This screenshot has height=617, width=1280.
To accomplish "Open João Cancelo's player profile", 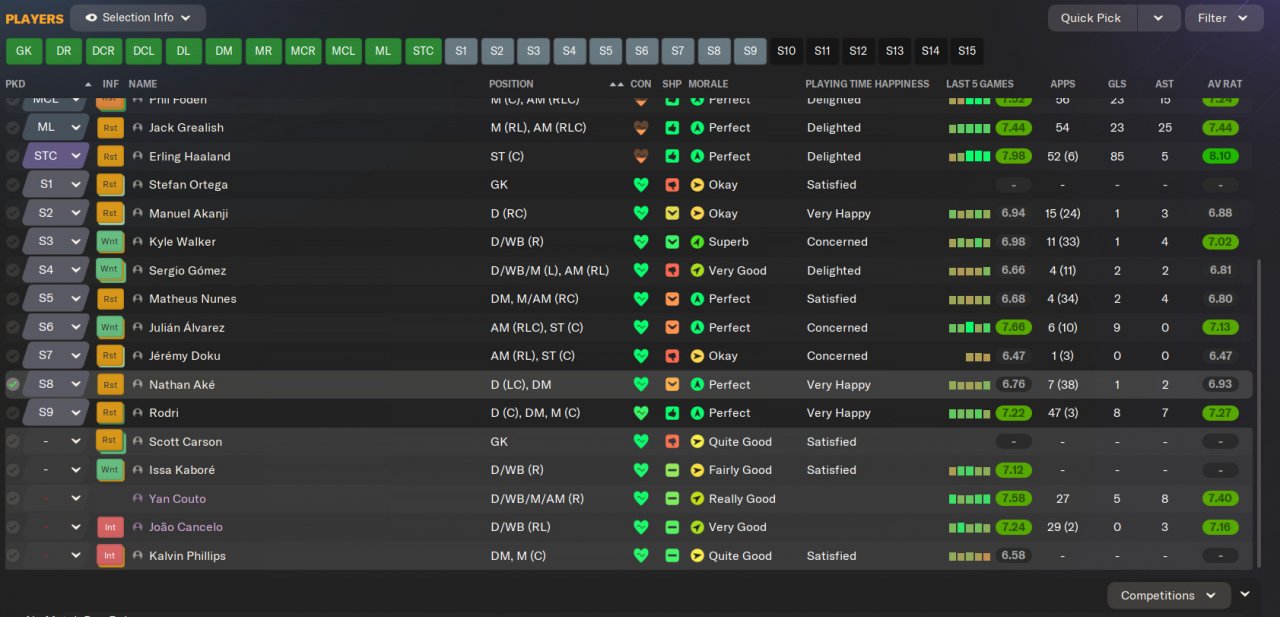I will click(186, 527).
